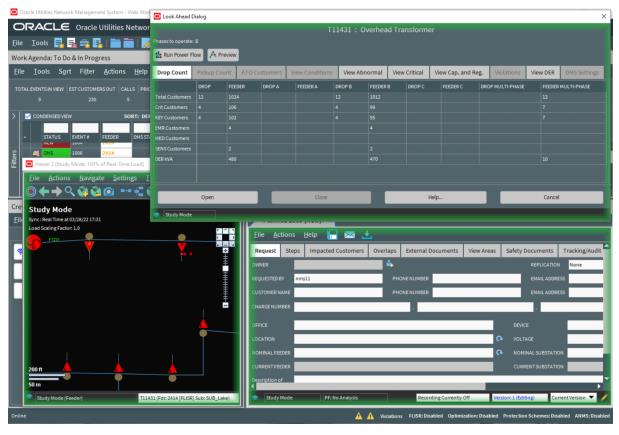Click back arrow in Viewer 2 toolbar
Image resolution: width=619 pixels, height=435 pixels.
pyautogui.click(x=44, y=191)
